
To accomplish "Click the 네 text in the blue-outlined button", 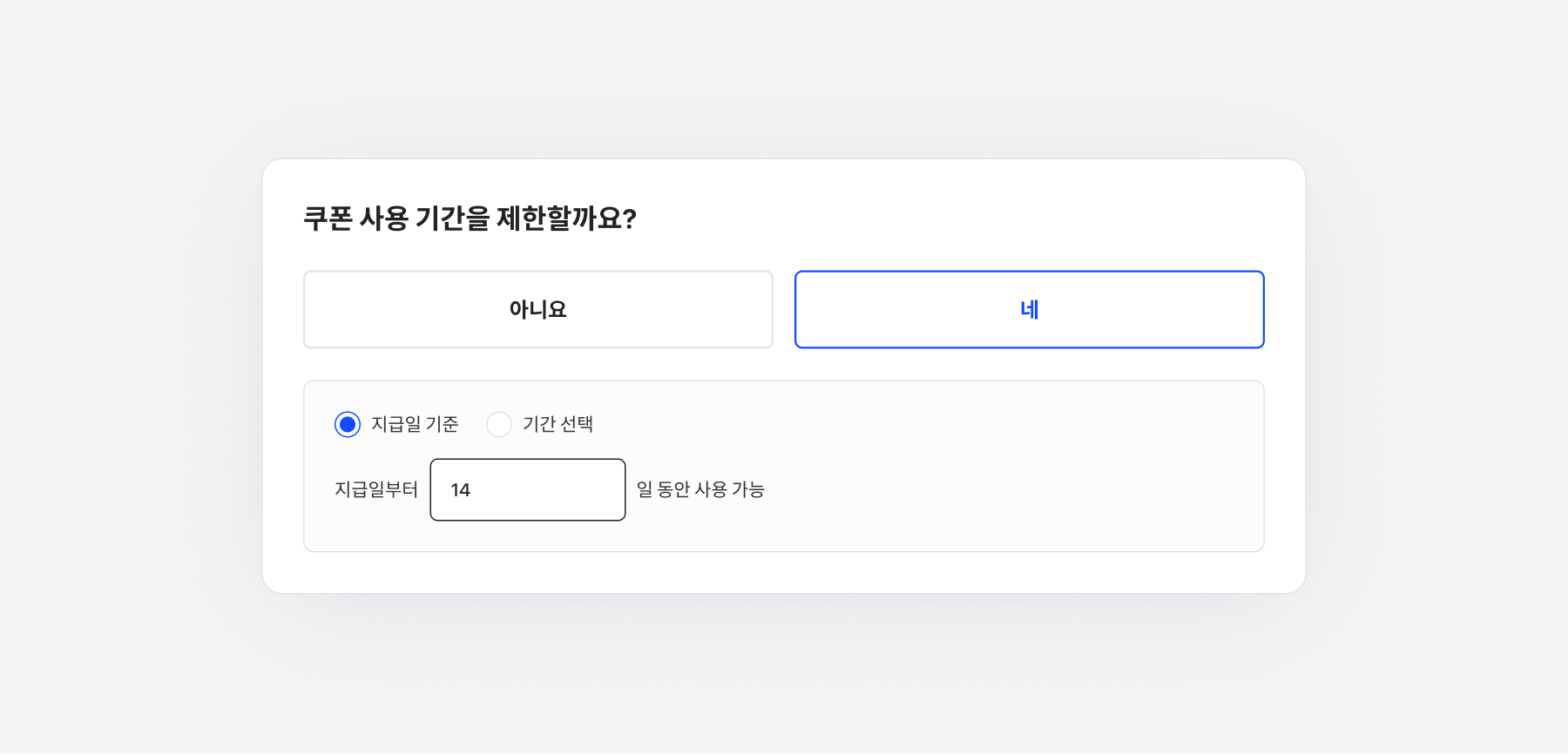I will [x=1029, y=309].
